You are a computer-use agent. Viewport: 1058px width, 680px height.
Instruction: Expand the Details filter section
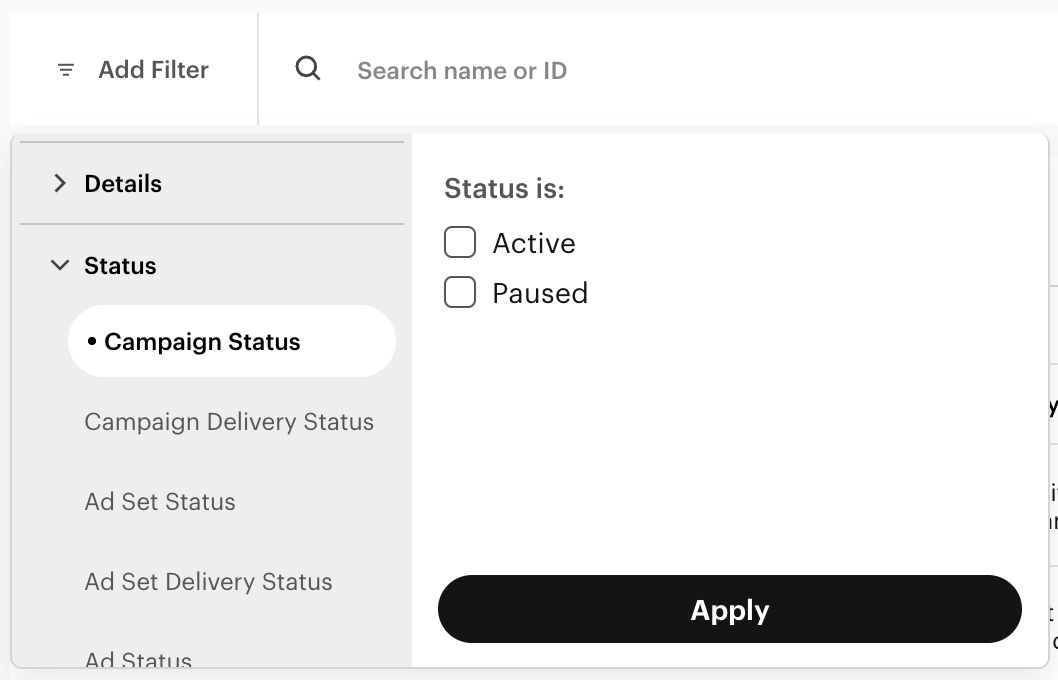pyautogui.click(x=60, y=183)
